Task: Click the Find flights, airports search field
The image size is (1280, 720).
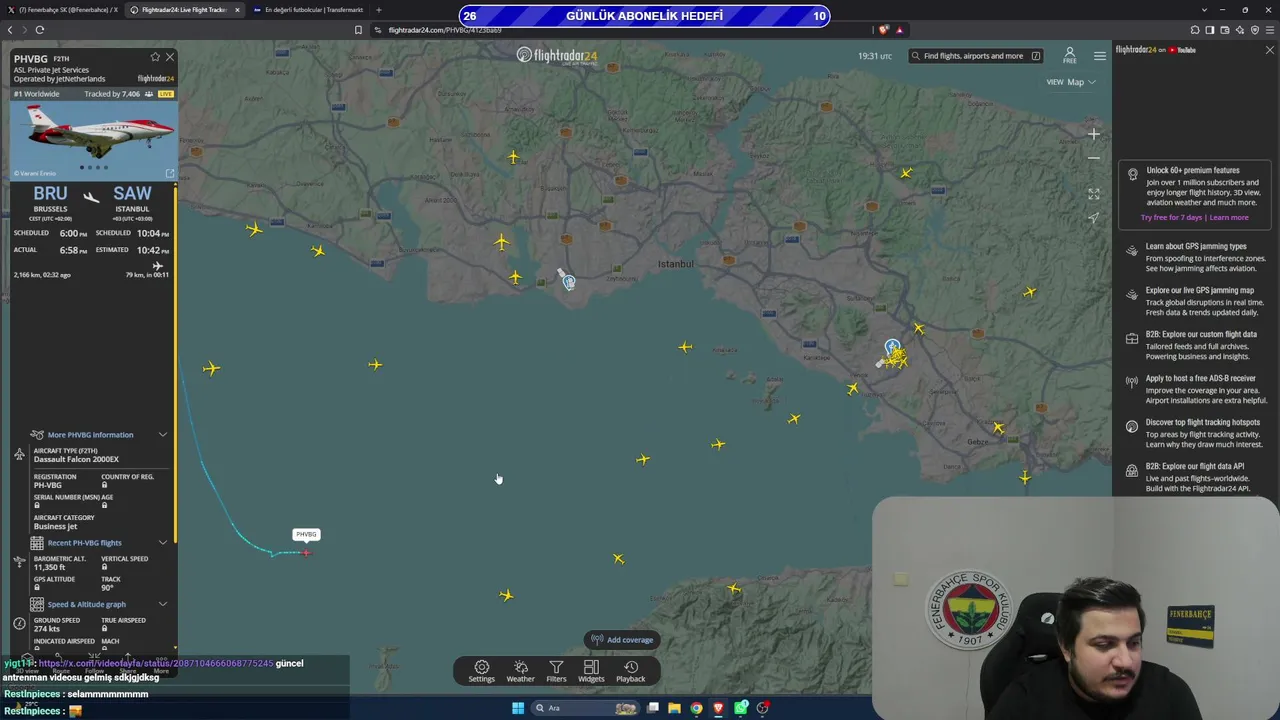Action: [976, 56]
